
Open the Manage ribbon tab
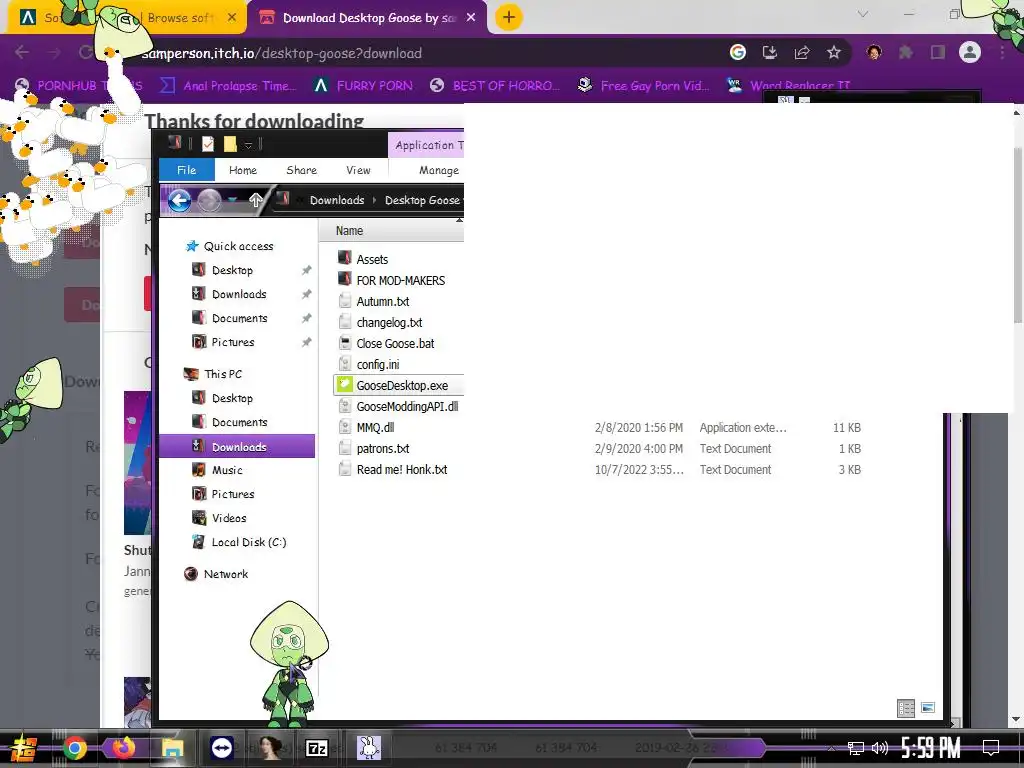pyautogui.click(x=438, y=170)
